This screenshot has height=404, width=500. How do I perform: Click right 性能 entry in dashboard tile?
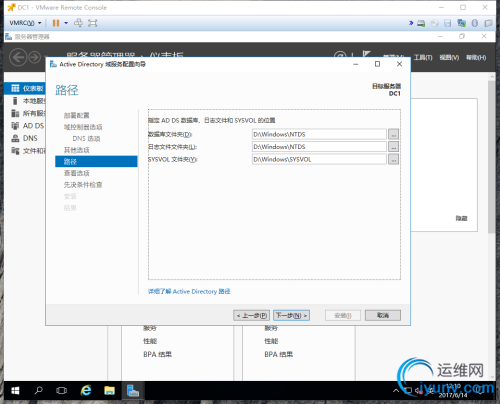[271, 341]
